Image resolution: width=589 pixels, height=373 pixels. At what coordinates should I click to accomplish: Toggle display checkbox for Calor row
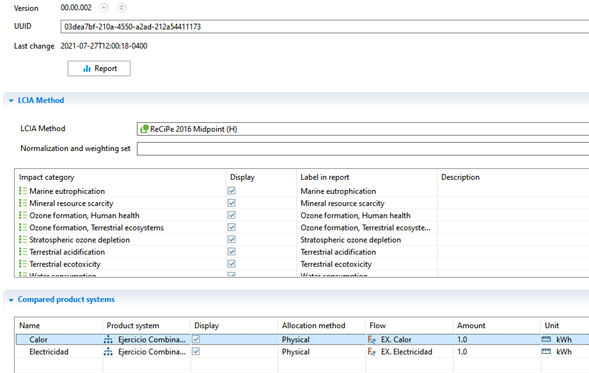196,339
